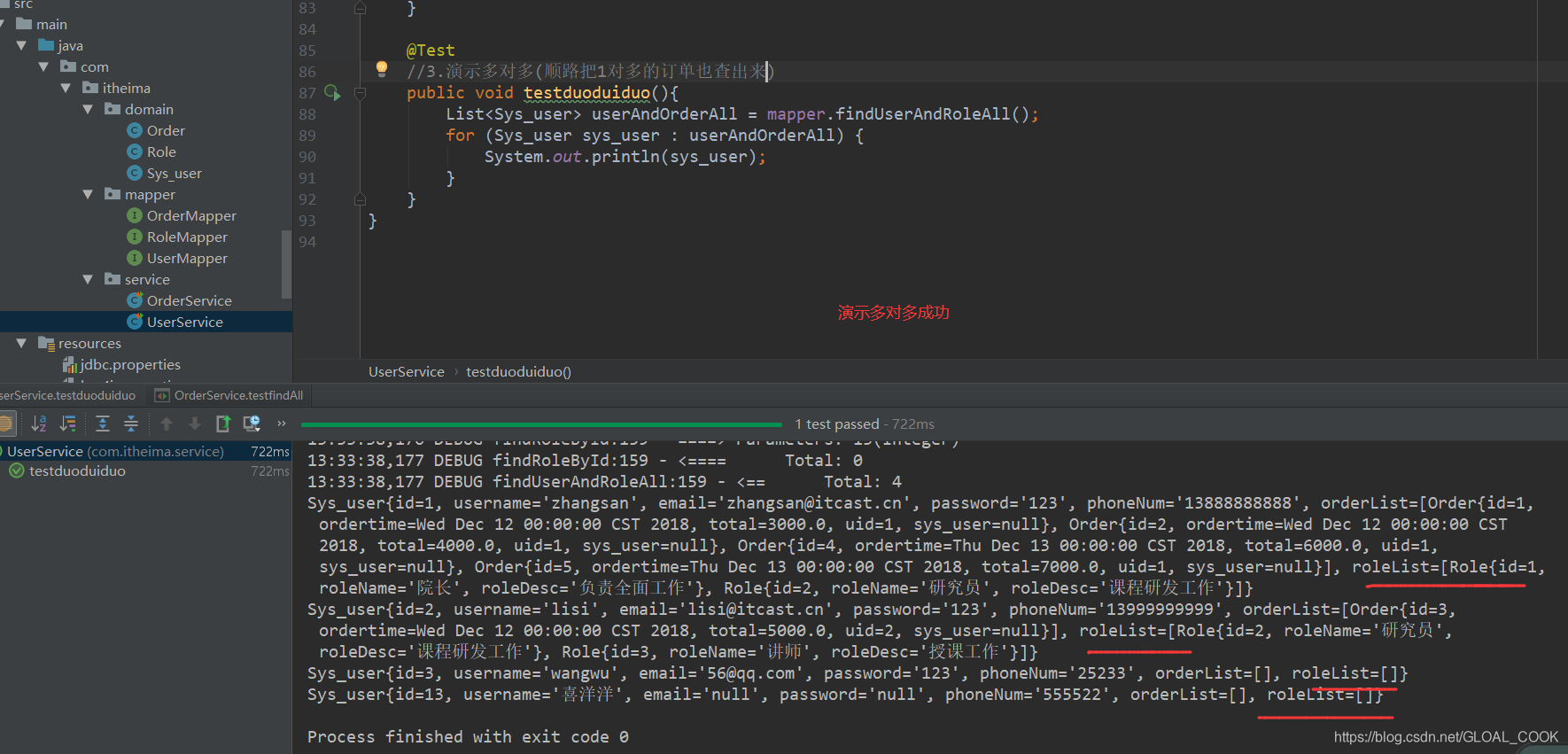Click line number 89 in gutter
1568x754 pixels.
point(307,135)
